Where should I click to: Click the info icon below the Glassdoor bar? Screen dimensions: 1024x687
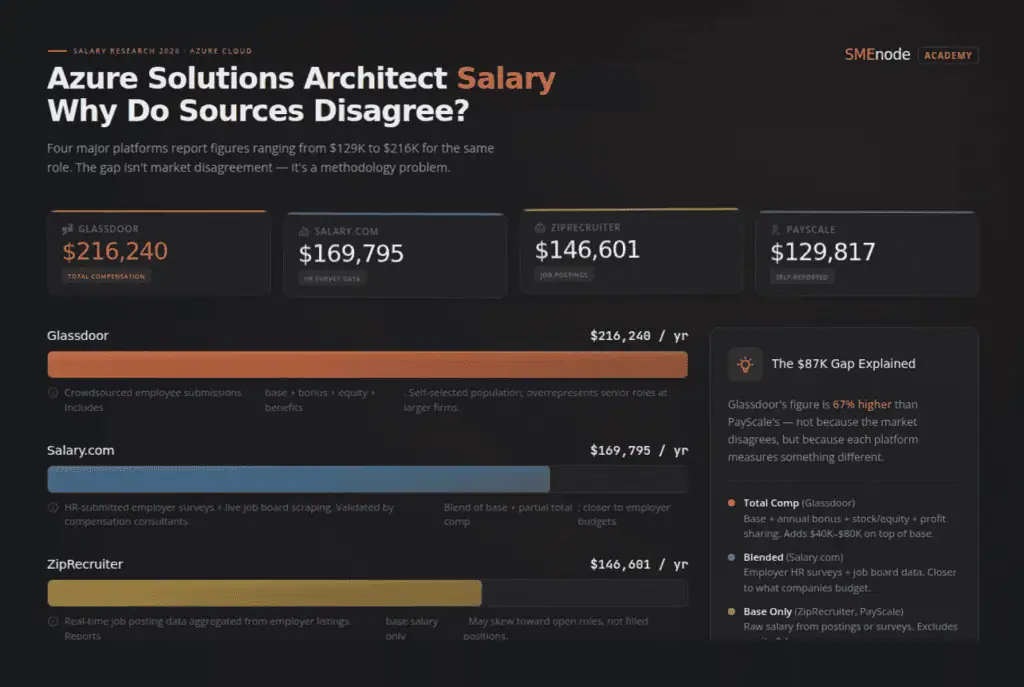tap(53, 393)
